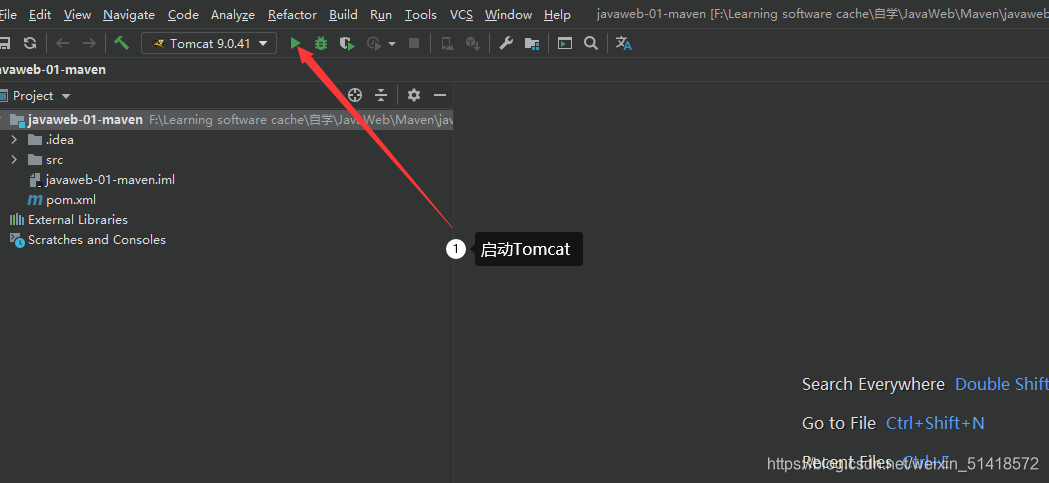
Task: Open Search Everywhere magnifier icon
Action: tap(591, 43)
